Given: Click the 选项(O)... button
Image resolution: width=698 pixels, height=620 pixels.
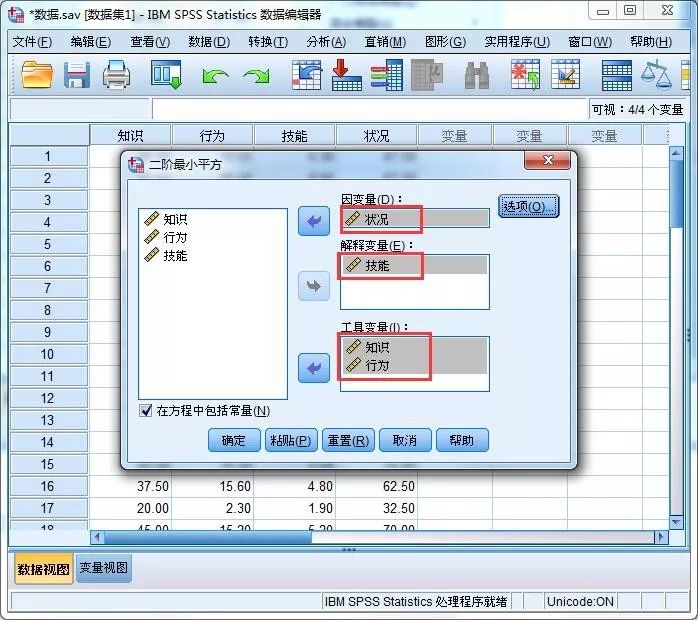Looking at the screenshot, I should coord(528,206).
